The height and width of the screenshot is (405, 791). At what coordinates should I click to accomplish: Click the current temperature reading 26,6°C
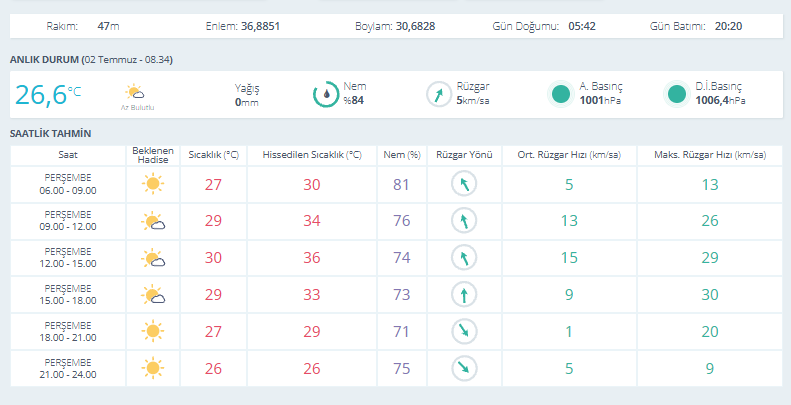(47, 94)
